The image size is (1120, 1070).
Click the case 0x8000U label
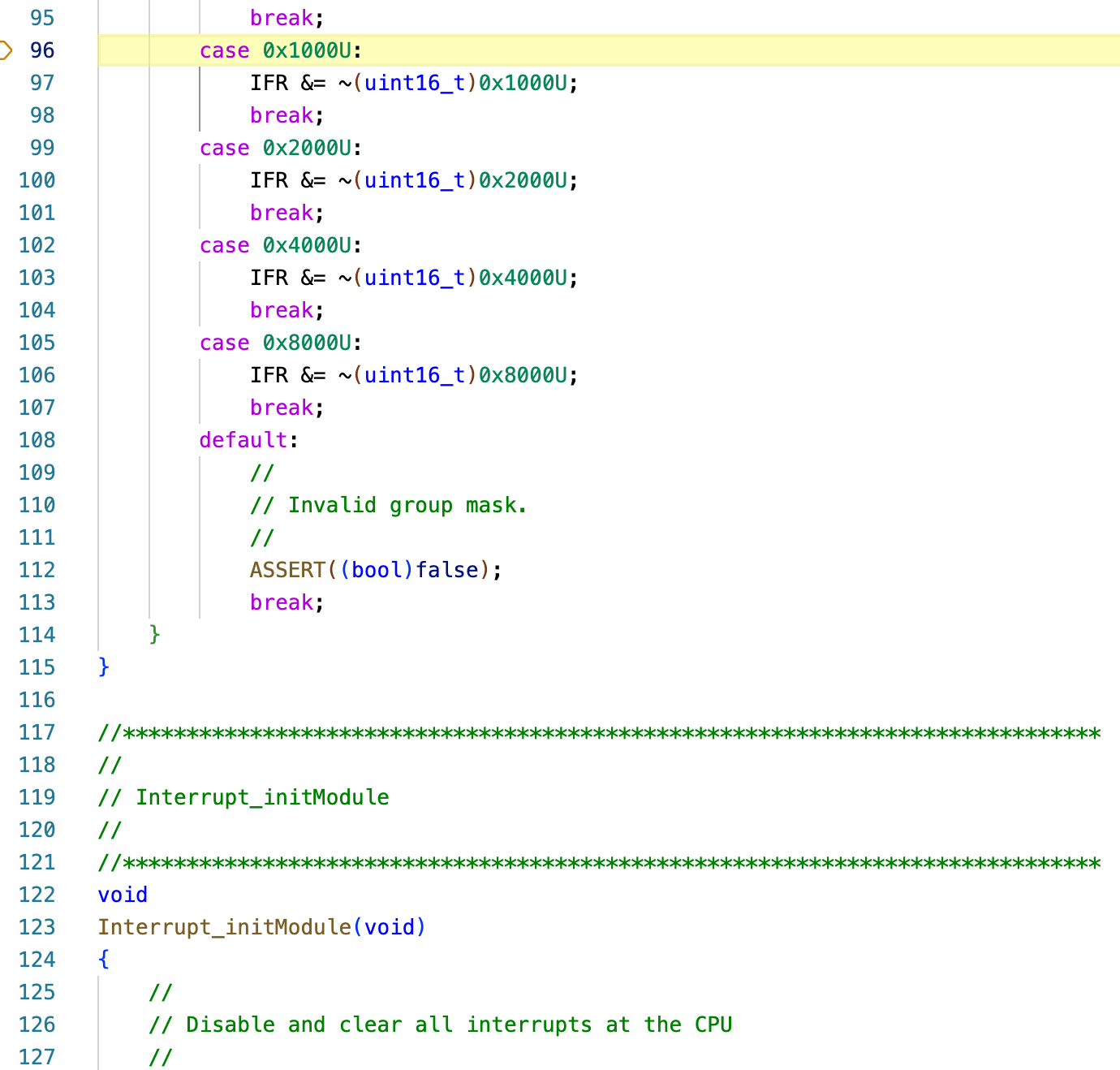click(x=280, y=343)
